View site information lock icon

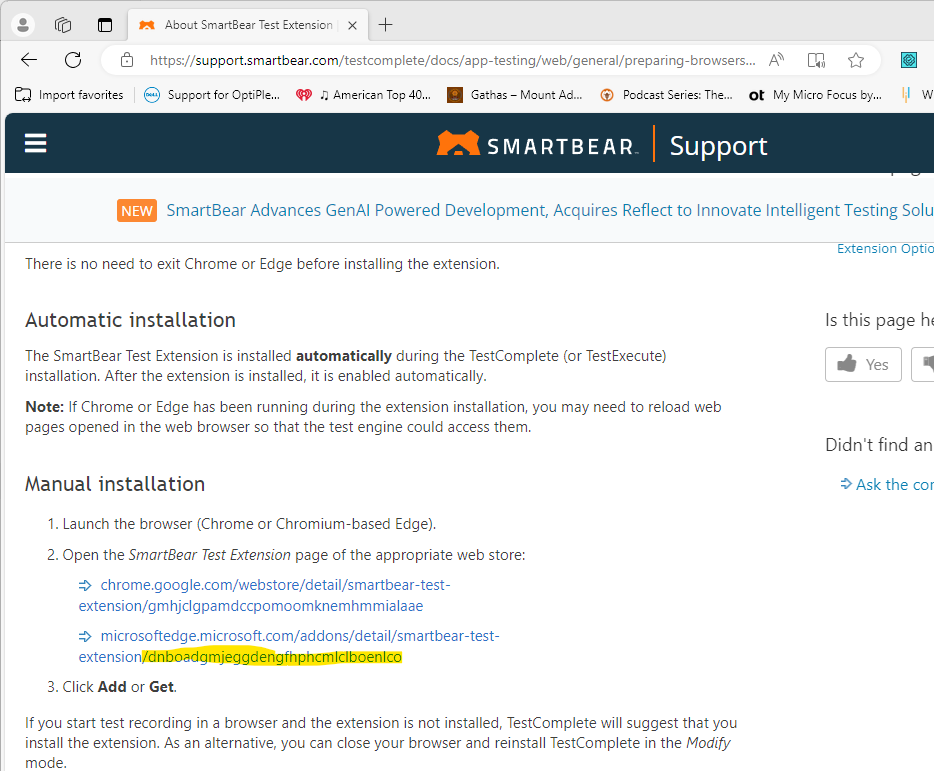point(127,60)
